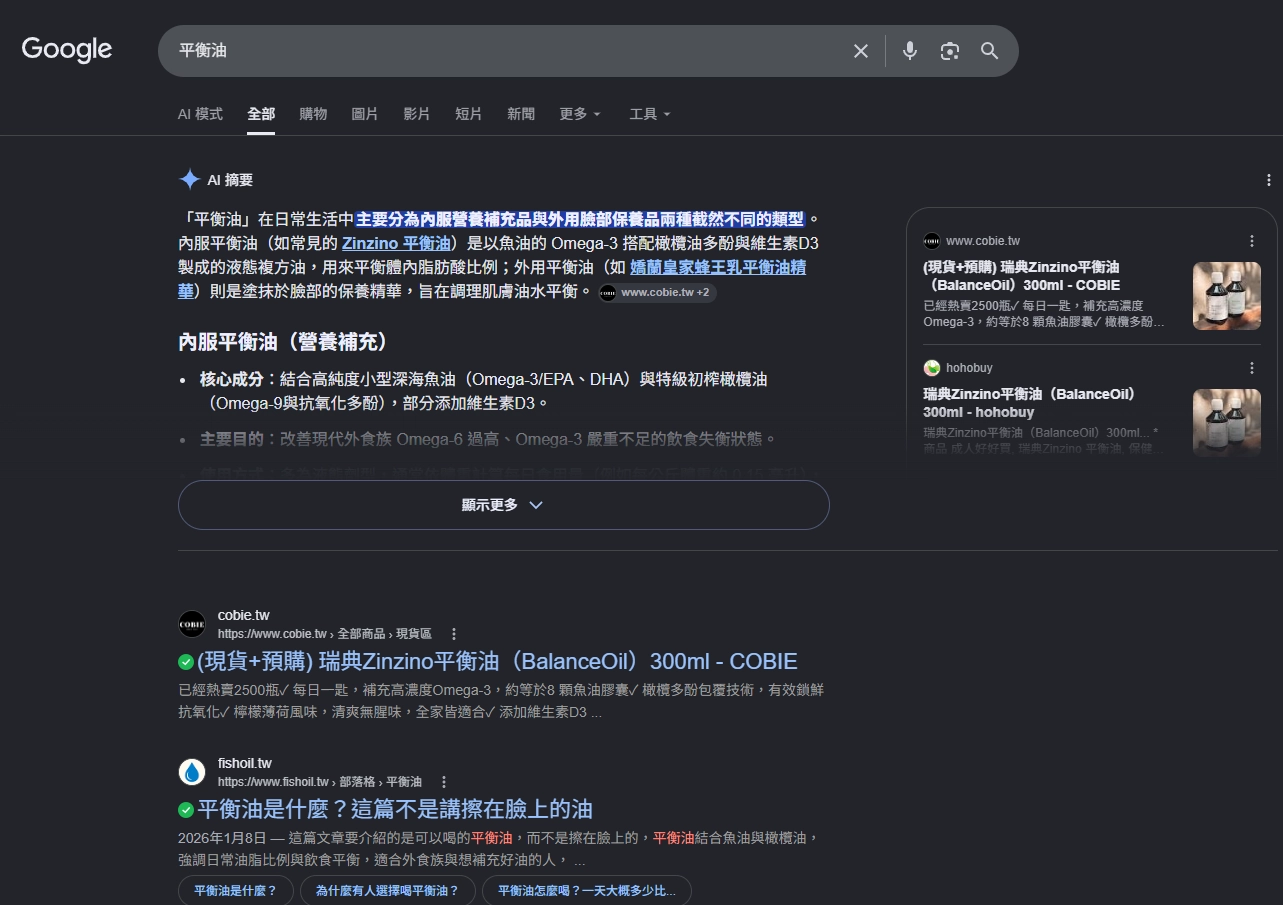1283x905 pixels.
Task: Click the 平衡油是什麼？ chip
Action: click(235, 891)
